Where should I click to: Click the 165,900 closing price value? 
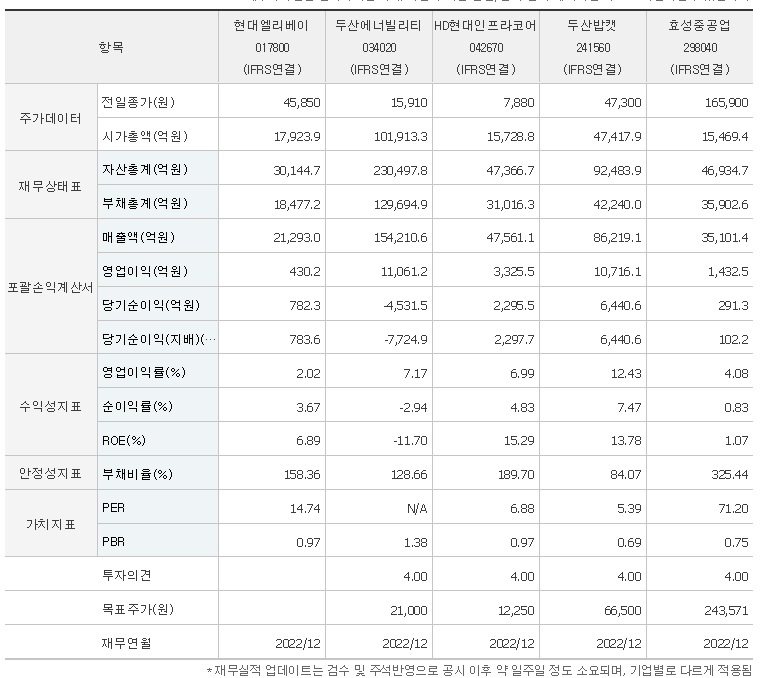click(x=726, y=103)
